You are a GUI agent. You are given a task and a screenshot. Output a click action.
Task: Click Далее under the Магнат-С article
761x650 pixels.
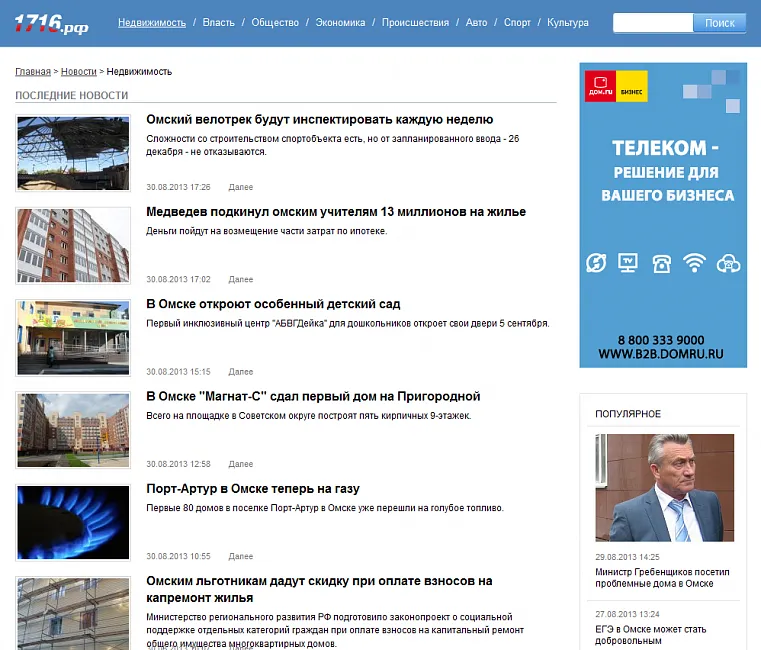point(241,464)
